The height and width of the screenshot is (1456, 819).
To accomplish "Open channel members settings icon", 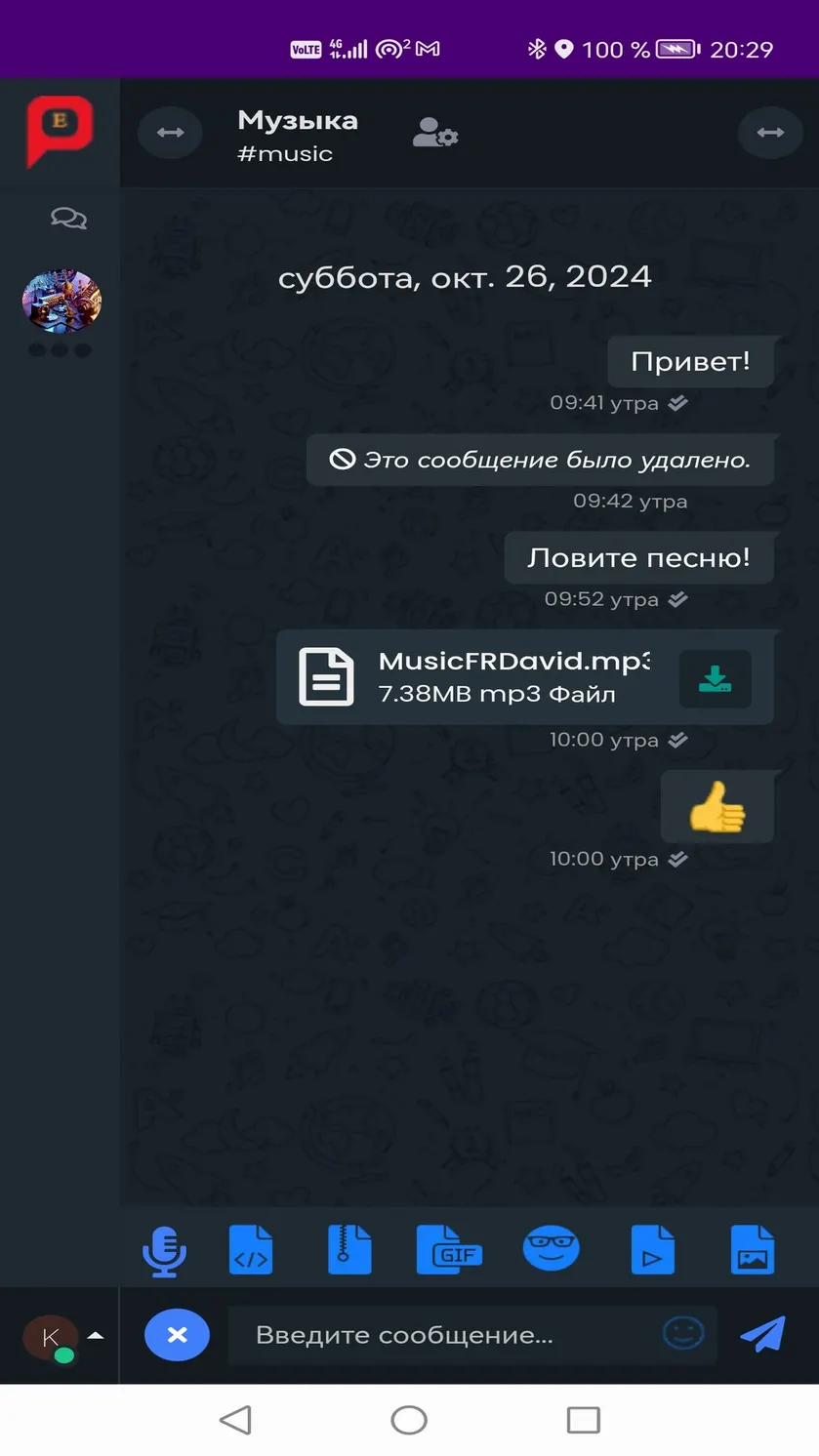I will click(435, 133).
